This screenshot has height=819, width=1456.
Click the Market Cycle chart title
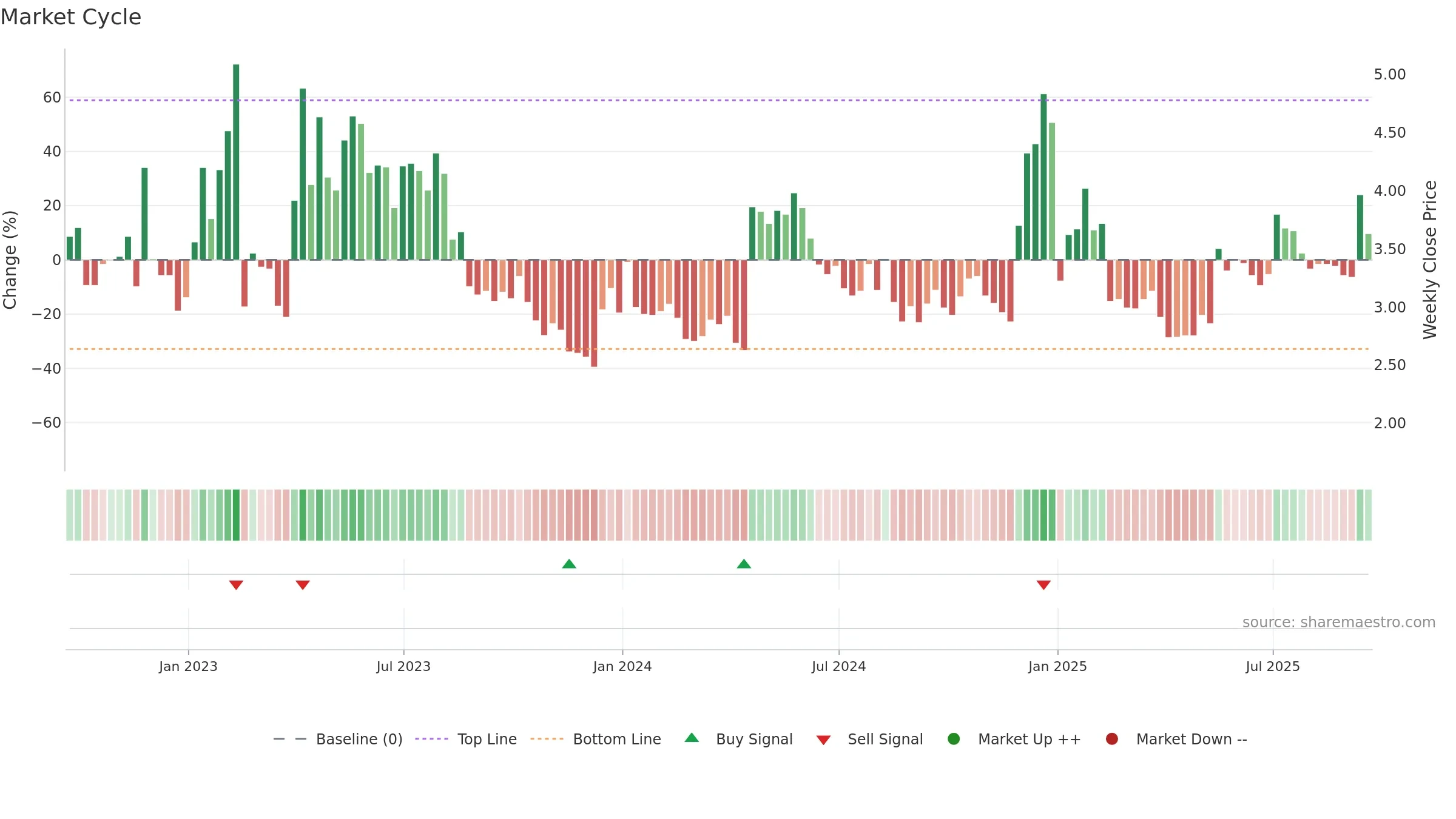(x=71, y=17)
